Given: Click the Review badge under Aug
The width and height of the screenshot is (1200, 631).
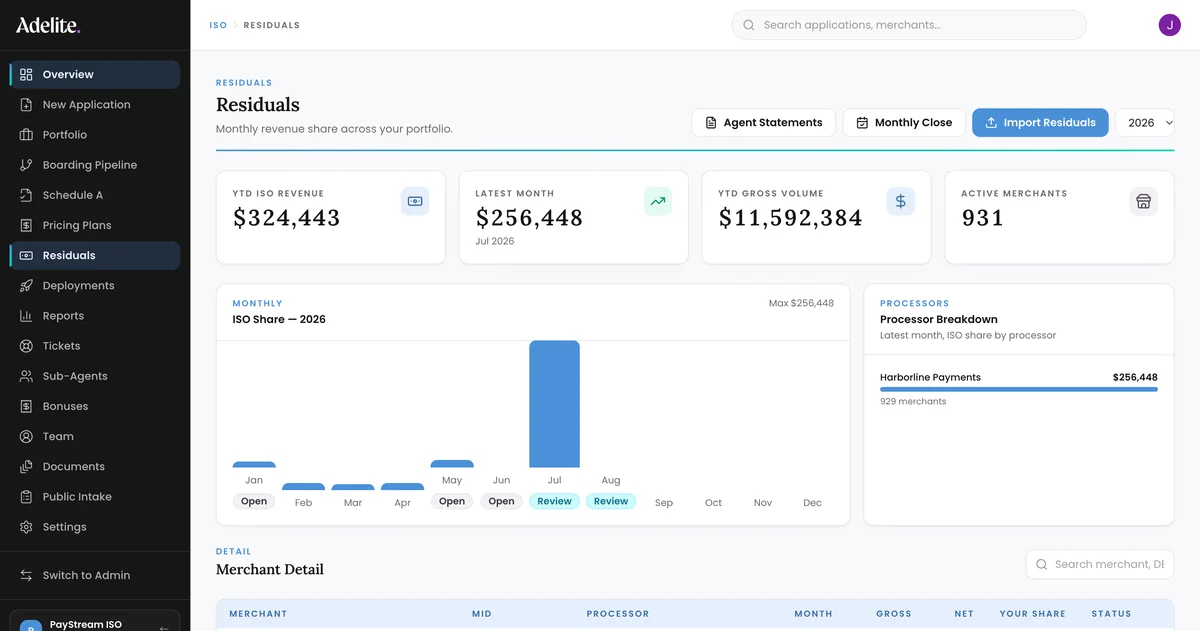Looking at the screenshot, I should tap(611, 501).
